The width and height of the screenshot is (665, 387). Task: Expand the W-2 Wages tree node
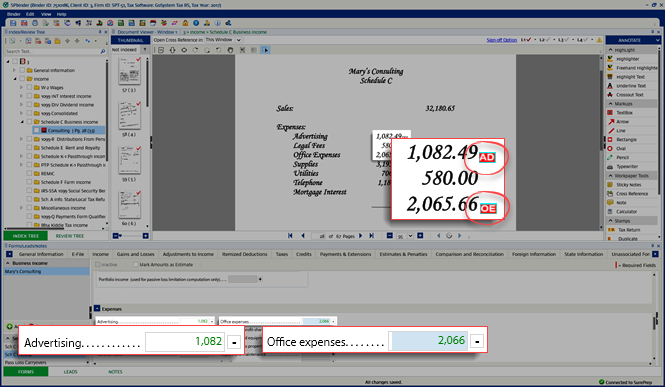[22, 87]
